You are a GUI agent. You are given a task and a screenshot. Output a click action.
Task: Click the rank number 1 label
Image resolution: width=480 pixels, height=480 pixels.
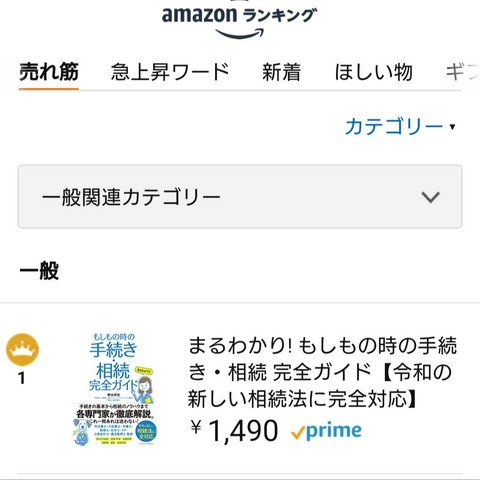click(x=22, y=378)
